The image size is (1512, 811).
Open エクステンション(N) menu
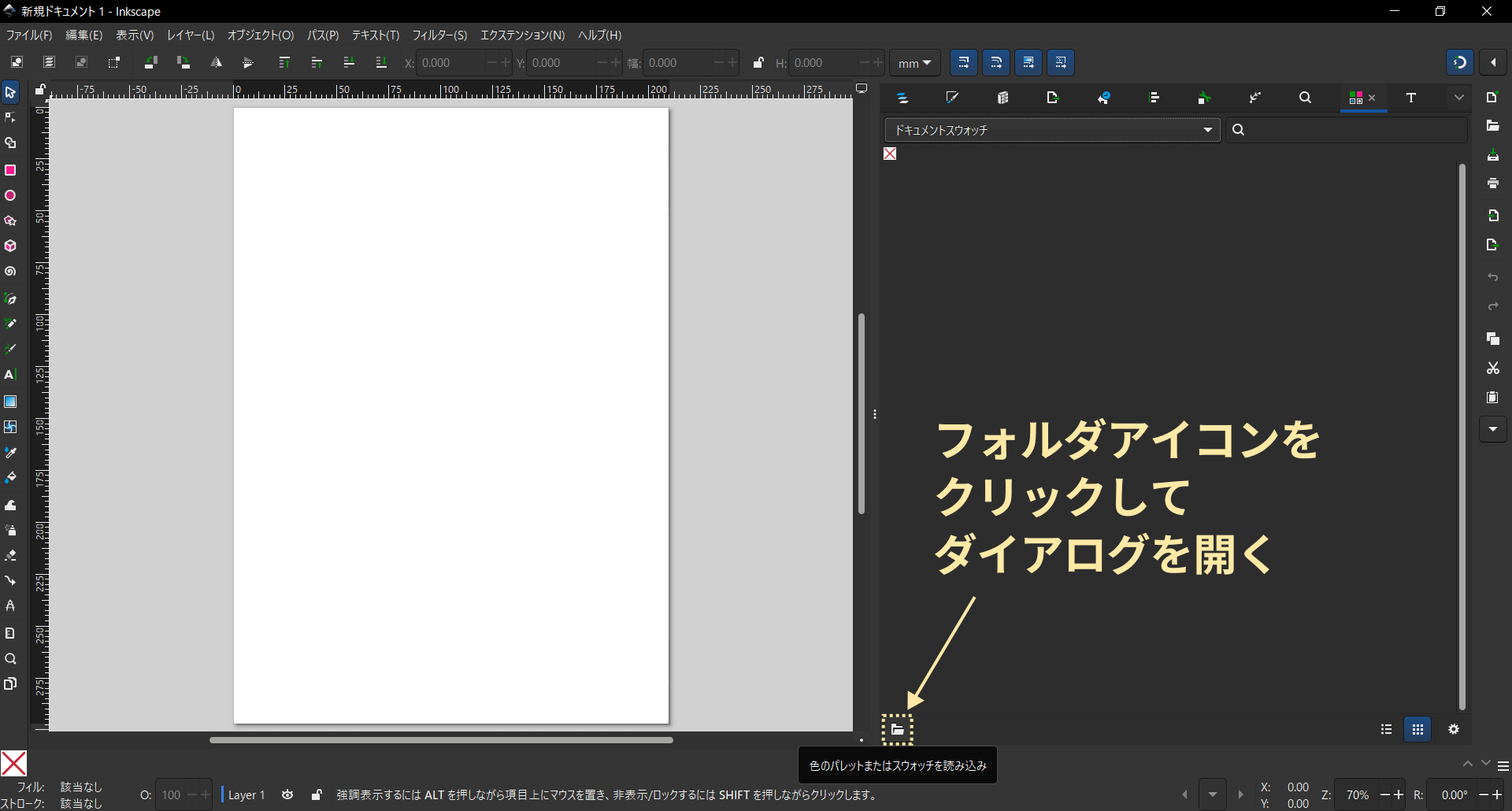pyautogui.click(x=523, y=35)
